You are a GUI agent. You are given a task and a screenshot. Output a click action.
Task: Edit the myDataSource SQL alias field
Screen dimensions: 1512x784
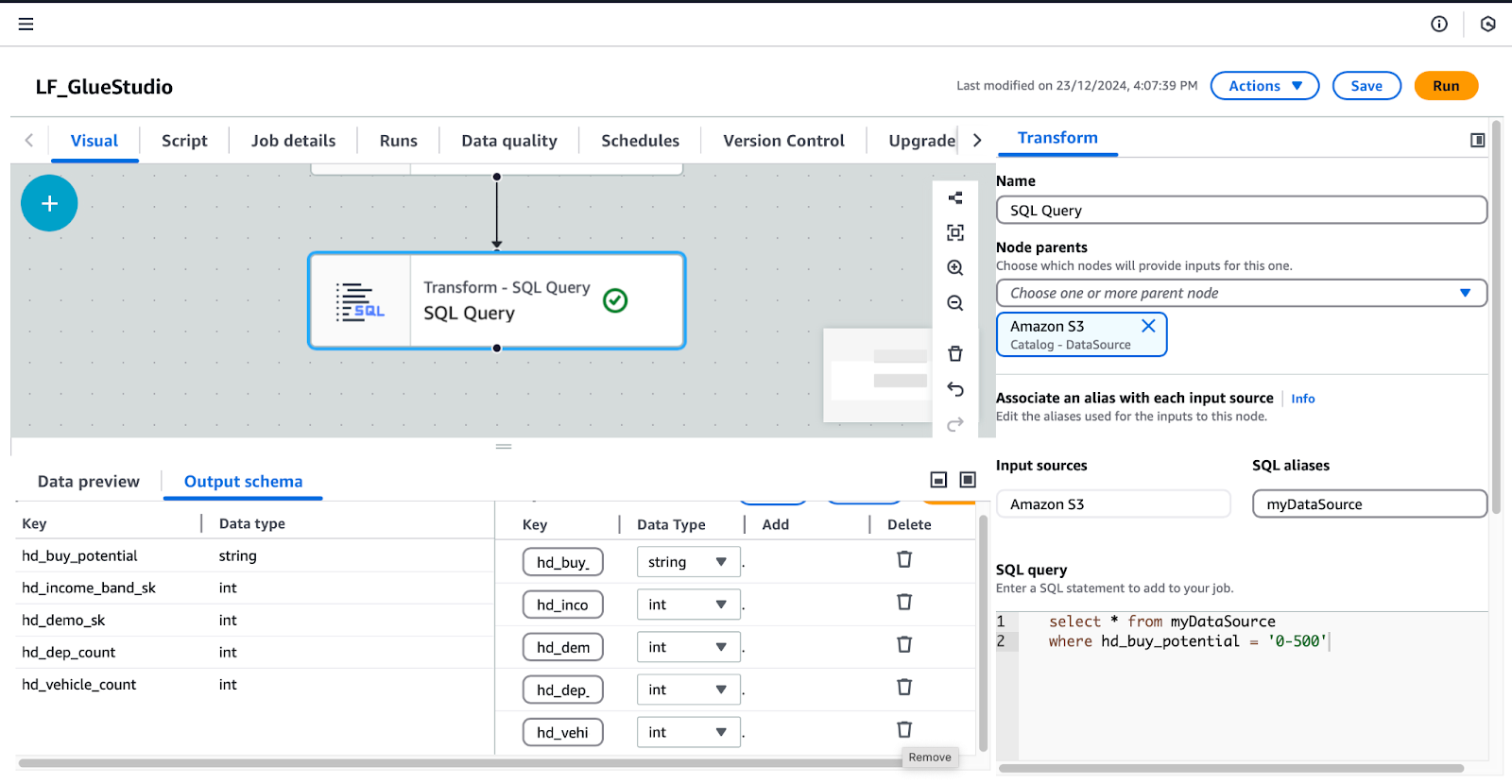pos(1370,503)
